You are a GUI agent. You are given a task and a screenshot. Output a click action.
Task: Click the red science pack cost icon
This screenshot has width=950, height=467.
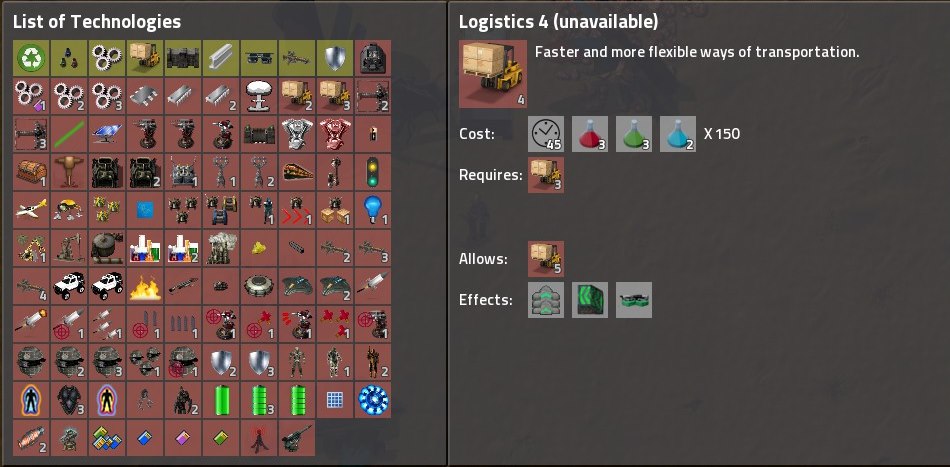[590, 134]
